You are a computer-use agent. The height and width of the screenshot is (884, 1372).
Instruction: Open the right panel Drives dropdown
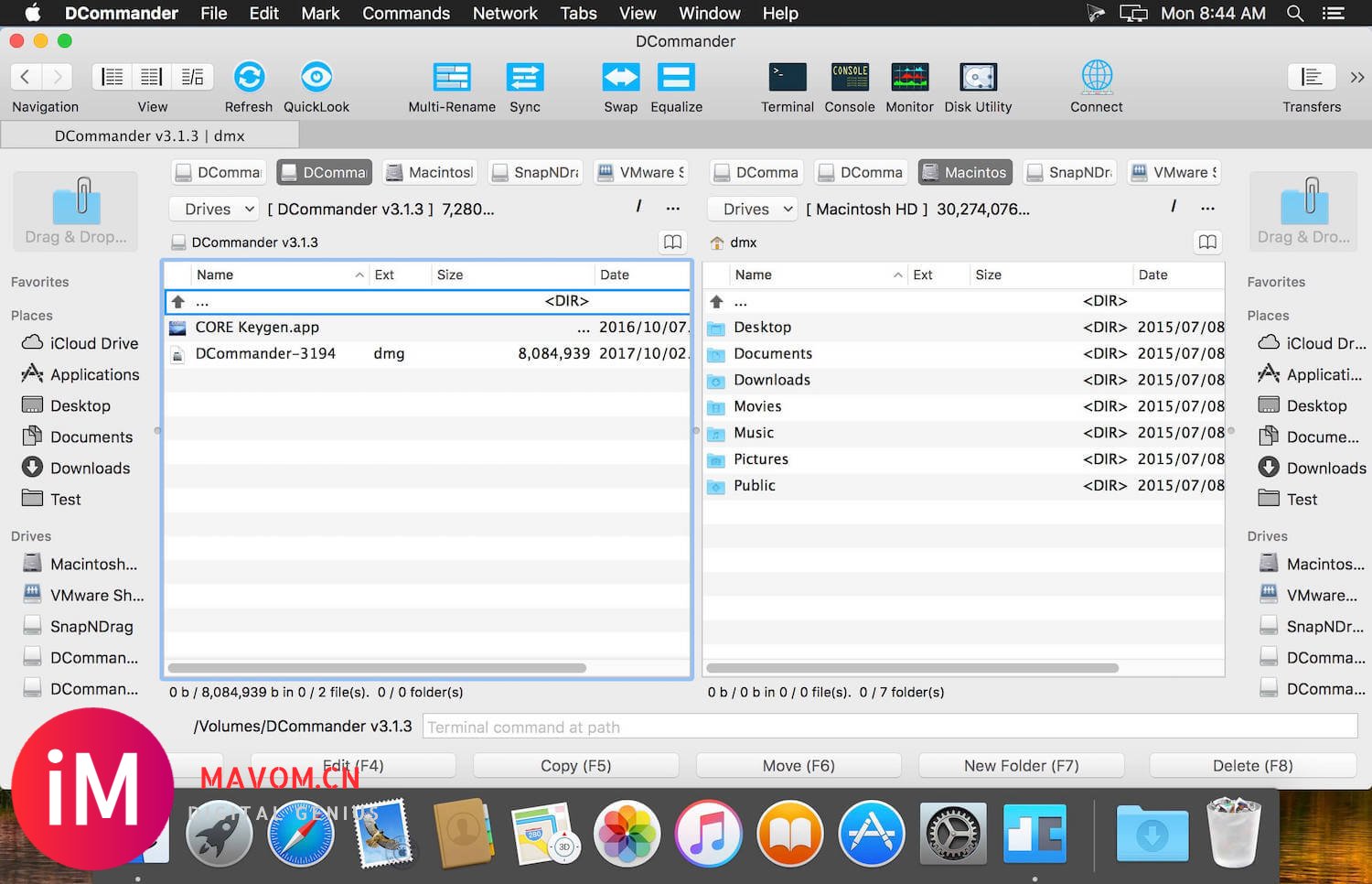pyautogui.click(x=754, y=210)
